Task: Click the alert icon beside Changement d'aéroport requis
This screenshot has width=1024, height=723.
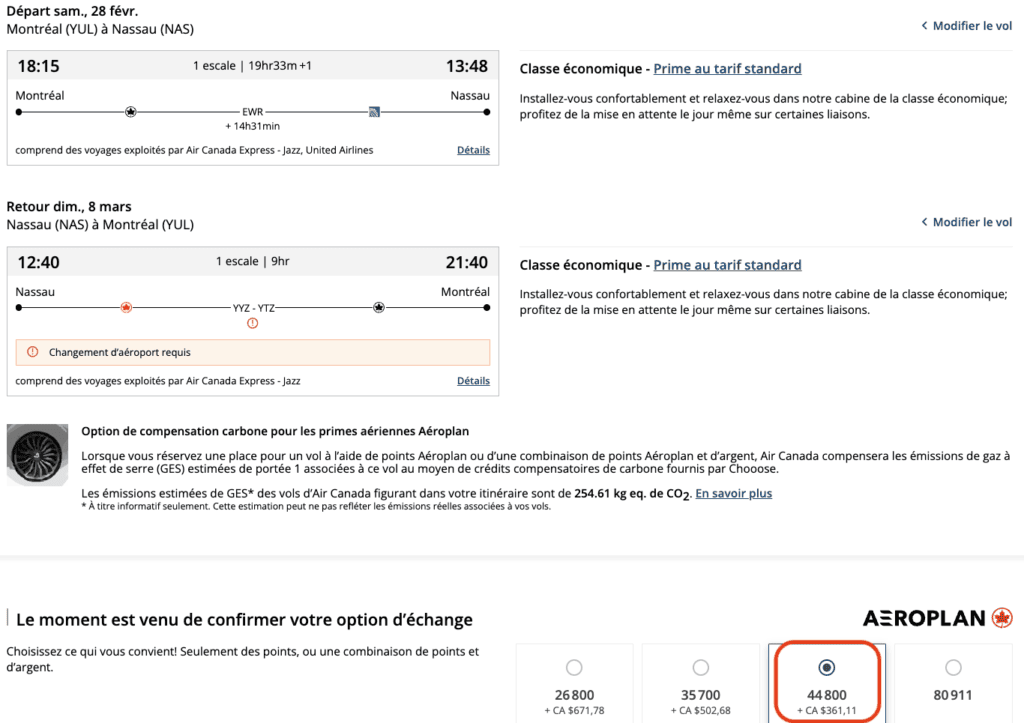Action: 32,352
